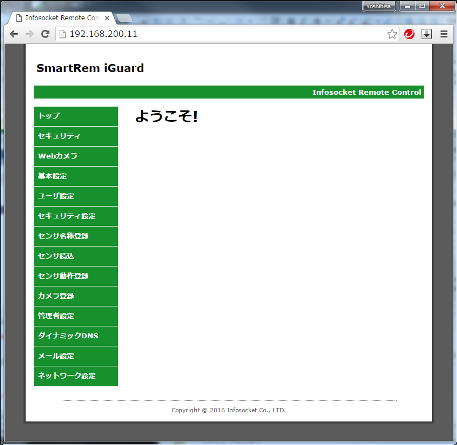Open the セキュリティ menu item
Image resolution: width=457 pixels, height=445 pixels.
tap(76, 136)
